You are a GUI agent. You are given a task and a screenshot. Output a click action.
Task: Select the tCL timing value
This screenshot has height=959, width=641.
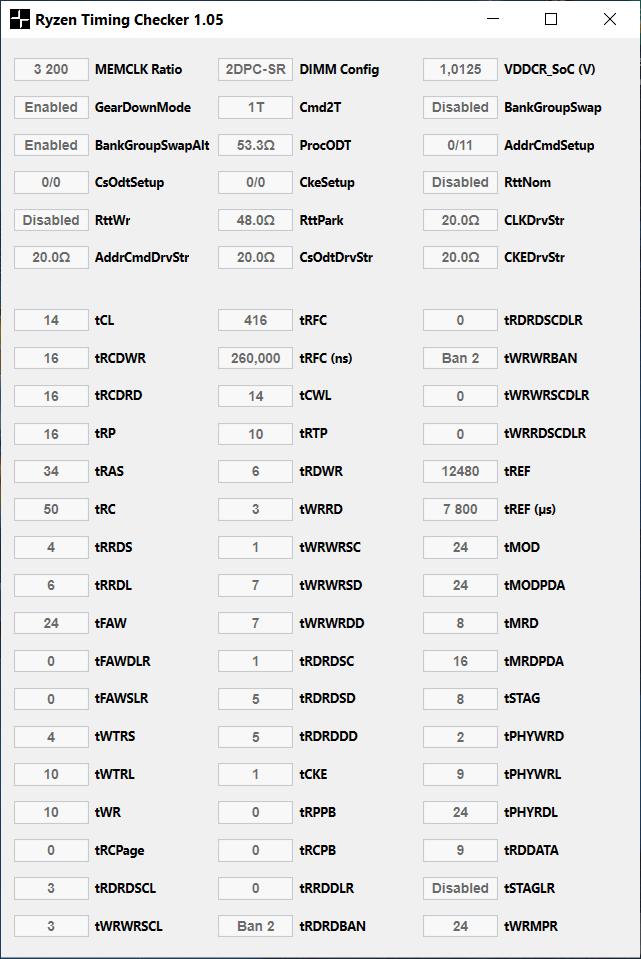(51, 320)
